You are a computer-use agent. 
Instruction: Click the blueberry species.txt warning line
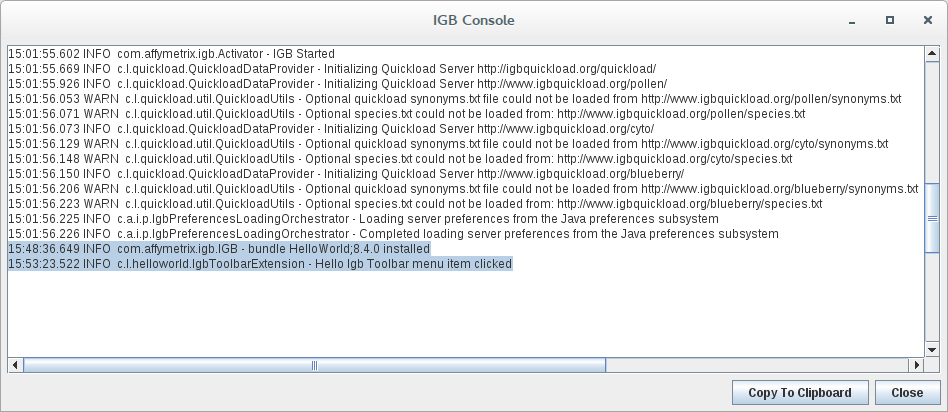coord(415,203)
